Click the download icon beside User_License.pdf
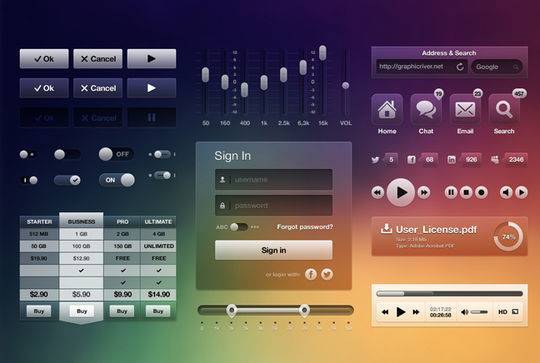The width and height of the screenshot is (540, 363). click(386, 228)
